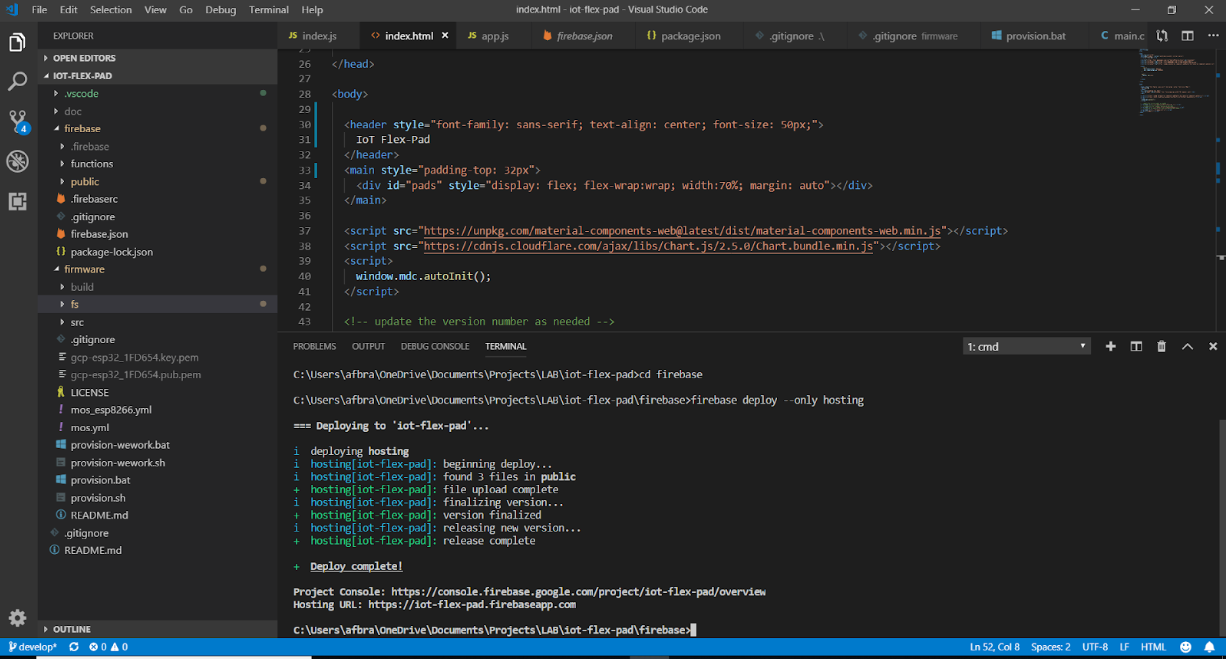Collapse the firmware folder
The height and width of the screenshot is (659, 1228).
(84, 269)
